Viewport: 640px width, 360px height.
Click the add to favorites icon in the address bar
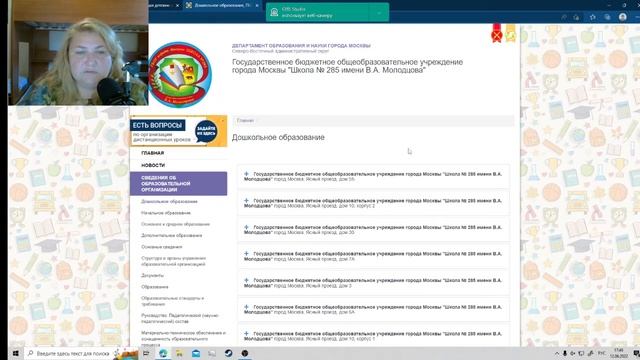[x=576, y=17]
